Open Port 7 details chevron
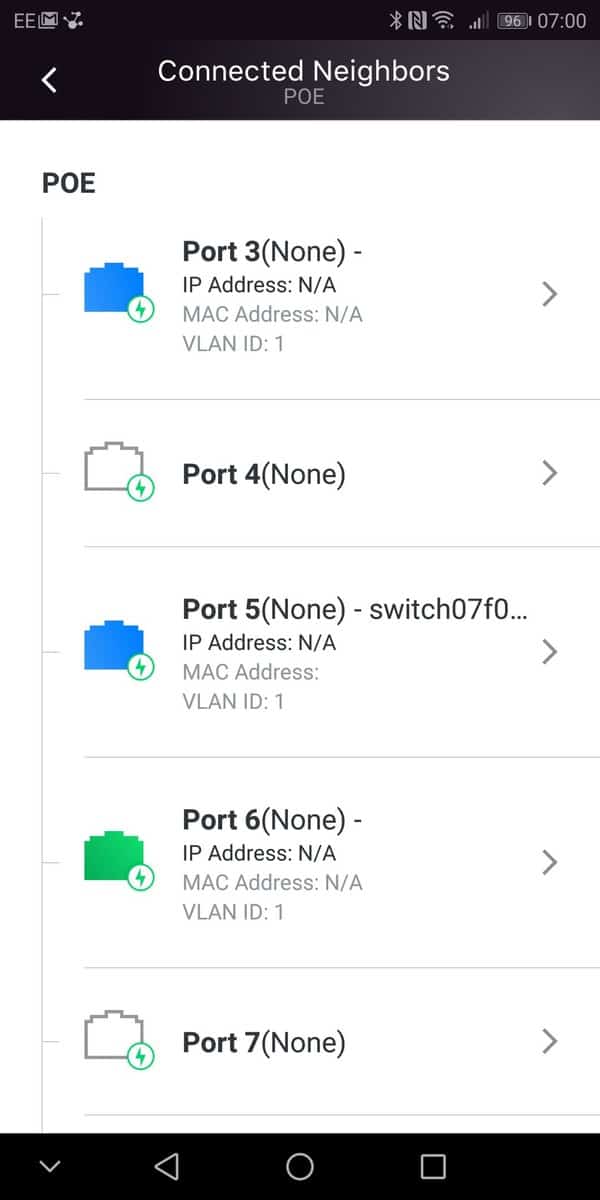The width and height of the screenshot is (600, 1200). (x=548, y=1041)
